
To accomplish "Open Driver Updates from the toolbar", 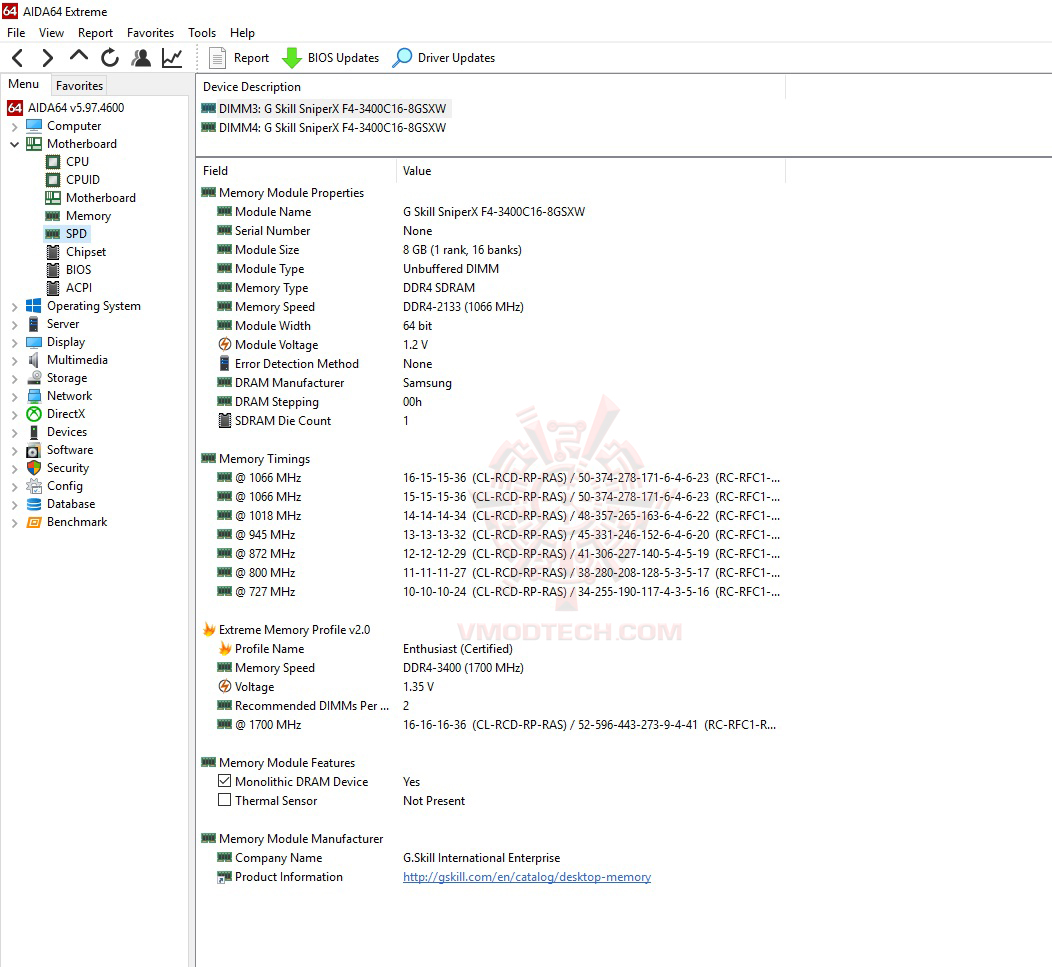I will coord(444,58).
